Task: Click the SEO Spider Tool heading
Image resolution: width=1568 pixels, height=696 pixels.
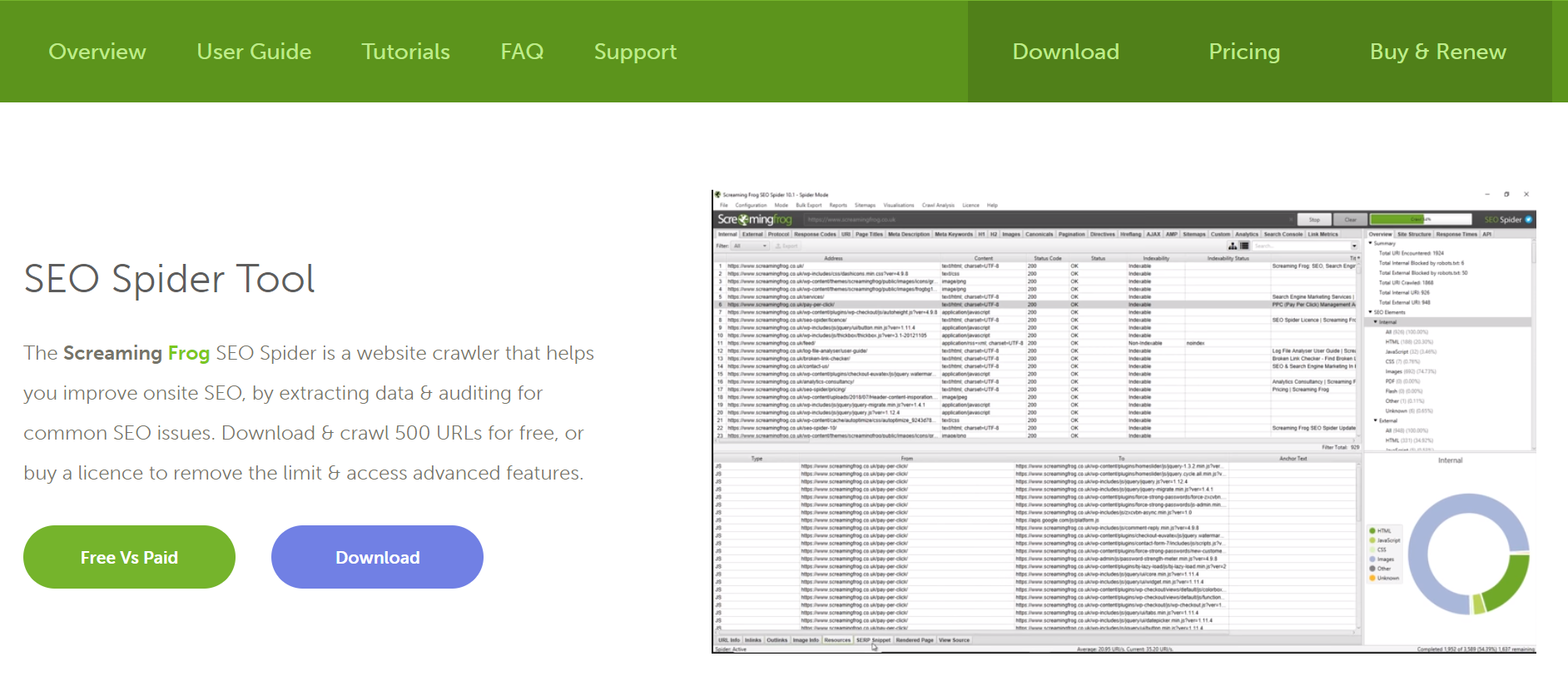Action: [x=169, y=279]
